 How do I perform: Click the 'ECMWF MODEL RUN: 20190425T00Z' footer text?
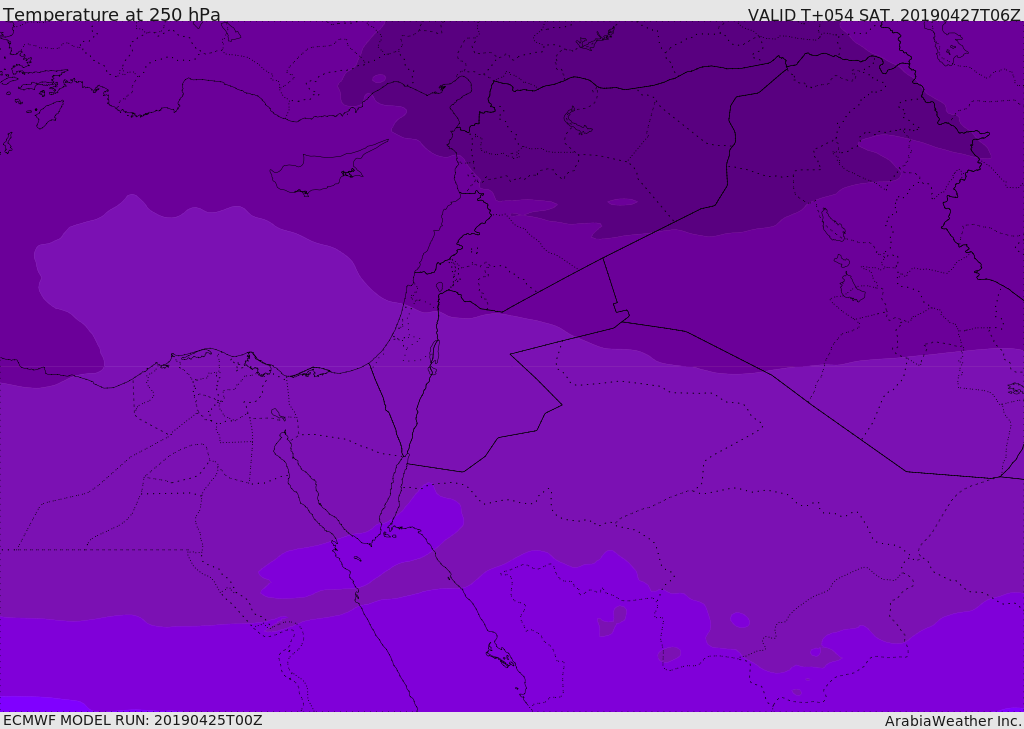click(133, 720)
